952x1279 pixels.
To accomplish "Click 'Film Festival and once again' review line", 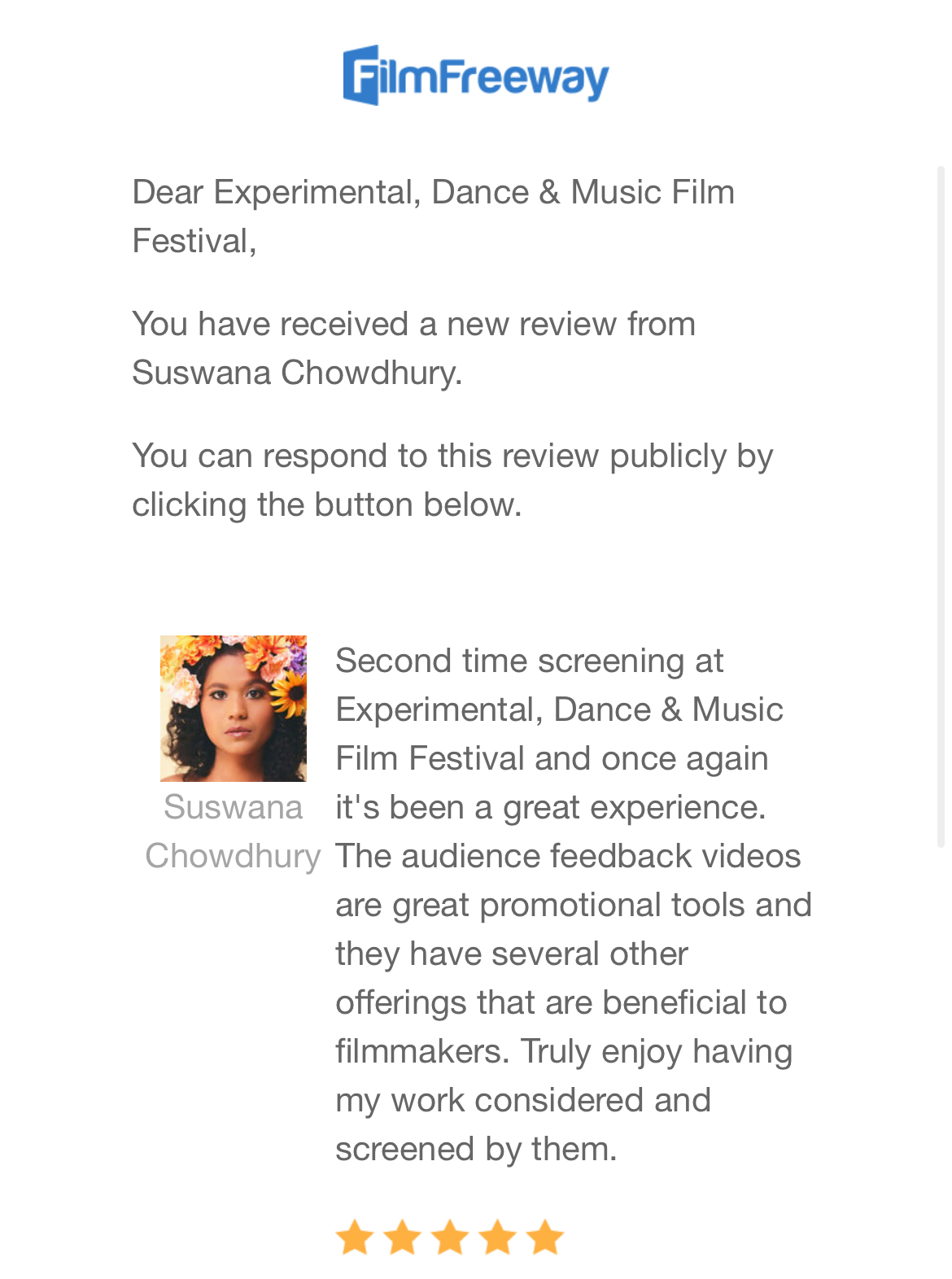I will click(552, 758).
